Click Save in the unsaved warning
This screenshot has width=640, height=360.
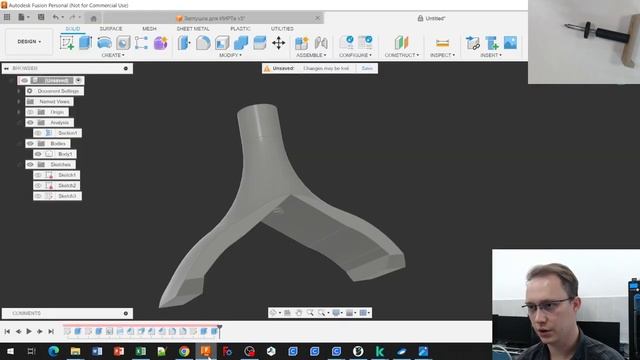tap(367, 68)
